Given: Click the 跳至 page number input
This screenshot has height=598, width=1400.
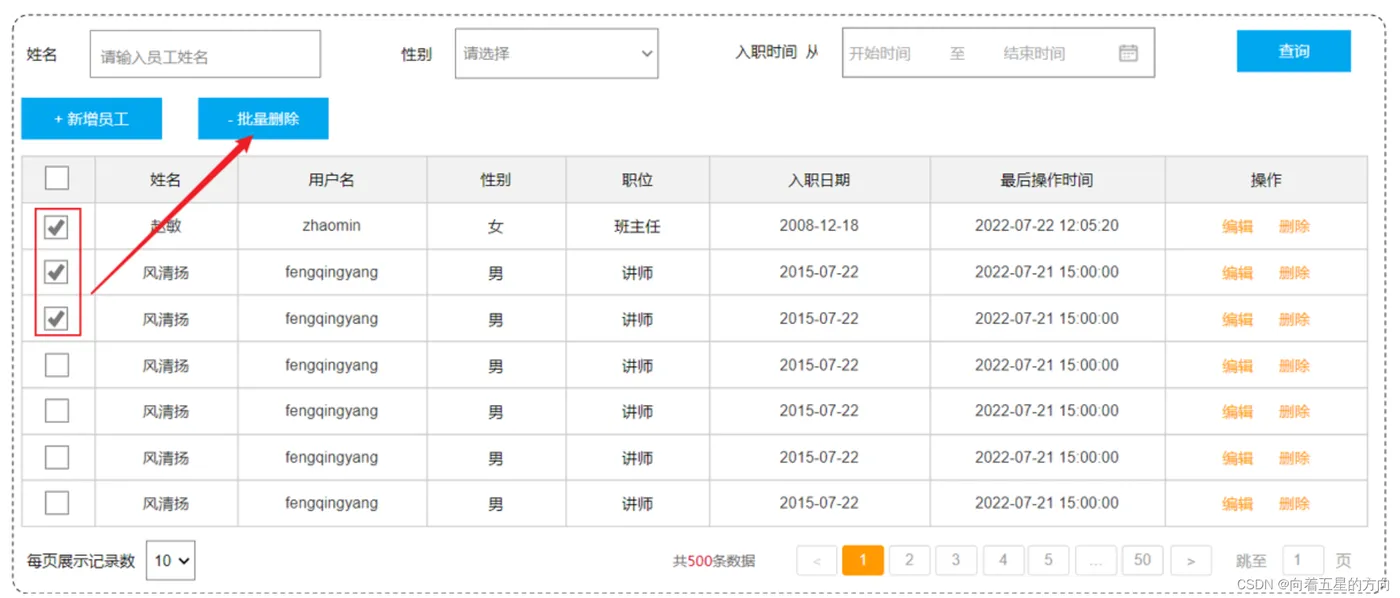Looking at the screenshot, I should [1303, 561].
